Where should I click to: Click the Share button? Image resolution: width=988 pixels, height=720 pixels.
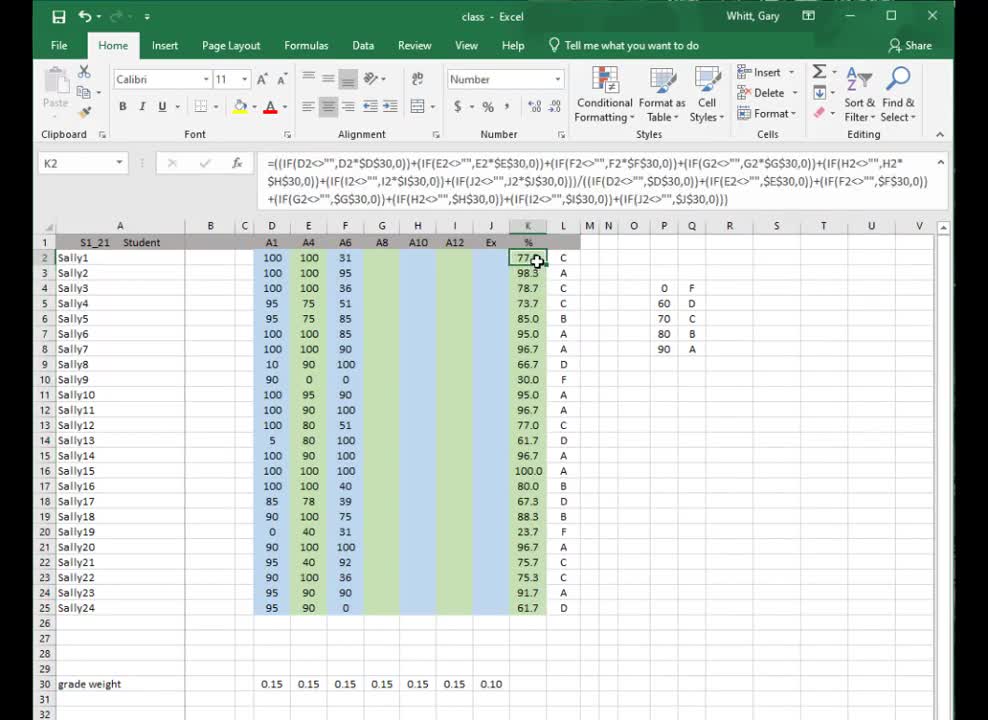click(x=910, y=45)
